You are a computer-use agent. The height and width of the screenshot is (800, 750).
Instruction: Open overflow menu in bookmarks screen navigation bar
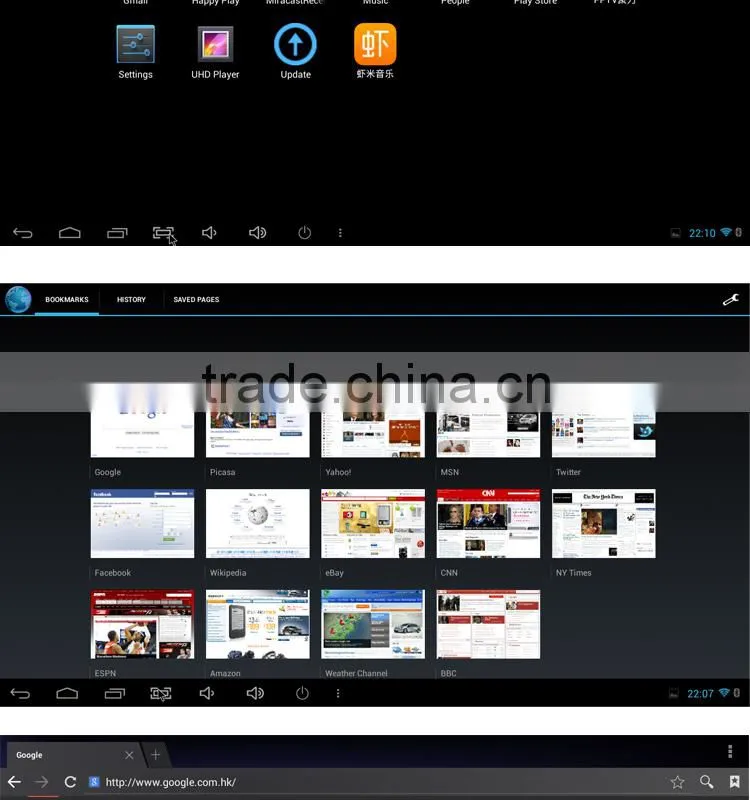point(338,693)
